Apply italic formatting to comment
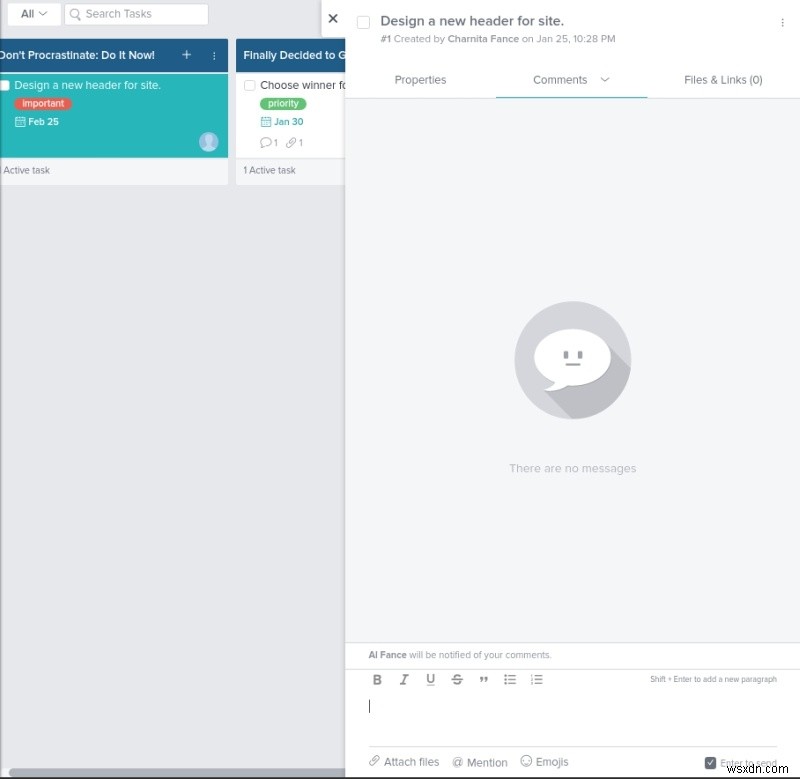 tap(404, 680)
